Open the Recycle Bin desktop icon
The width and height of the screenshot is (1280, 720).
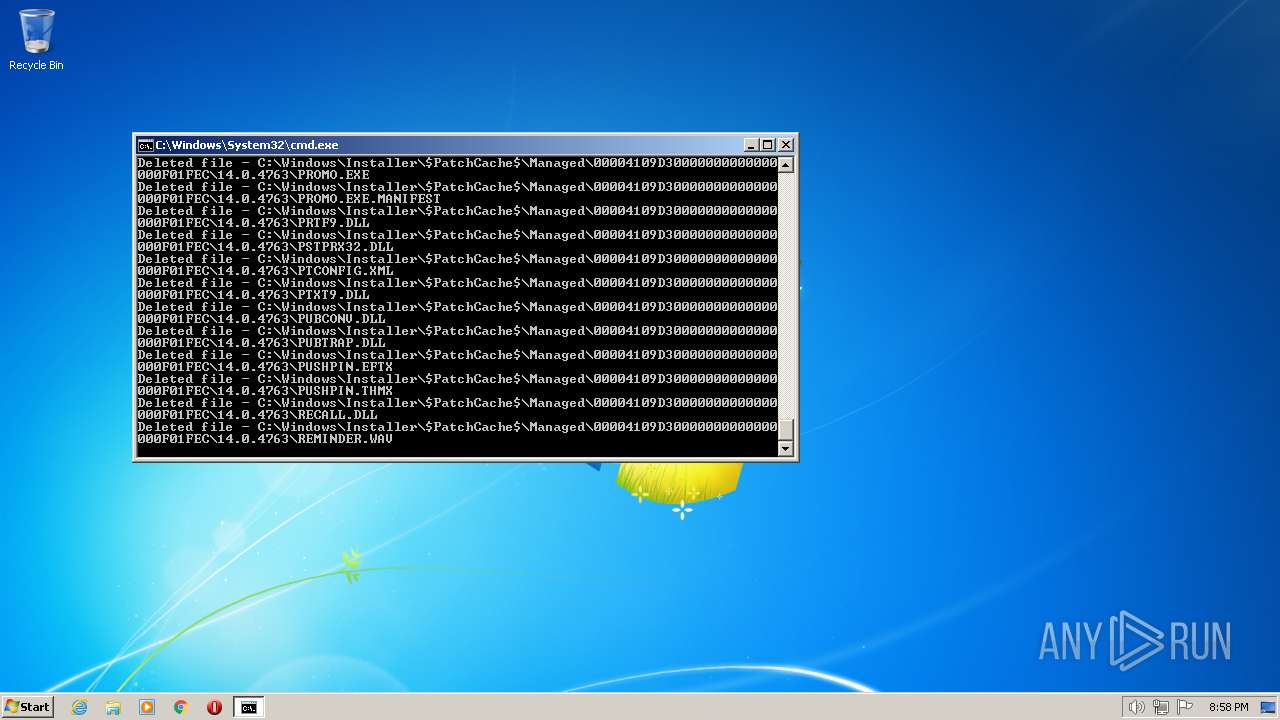click(x=36, y=40)
